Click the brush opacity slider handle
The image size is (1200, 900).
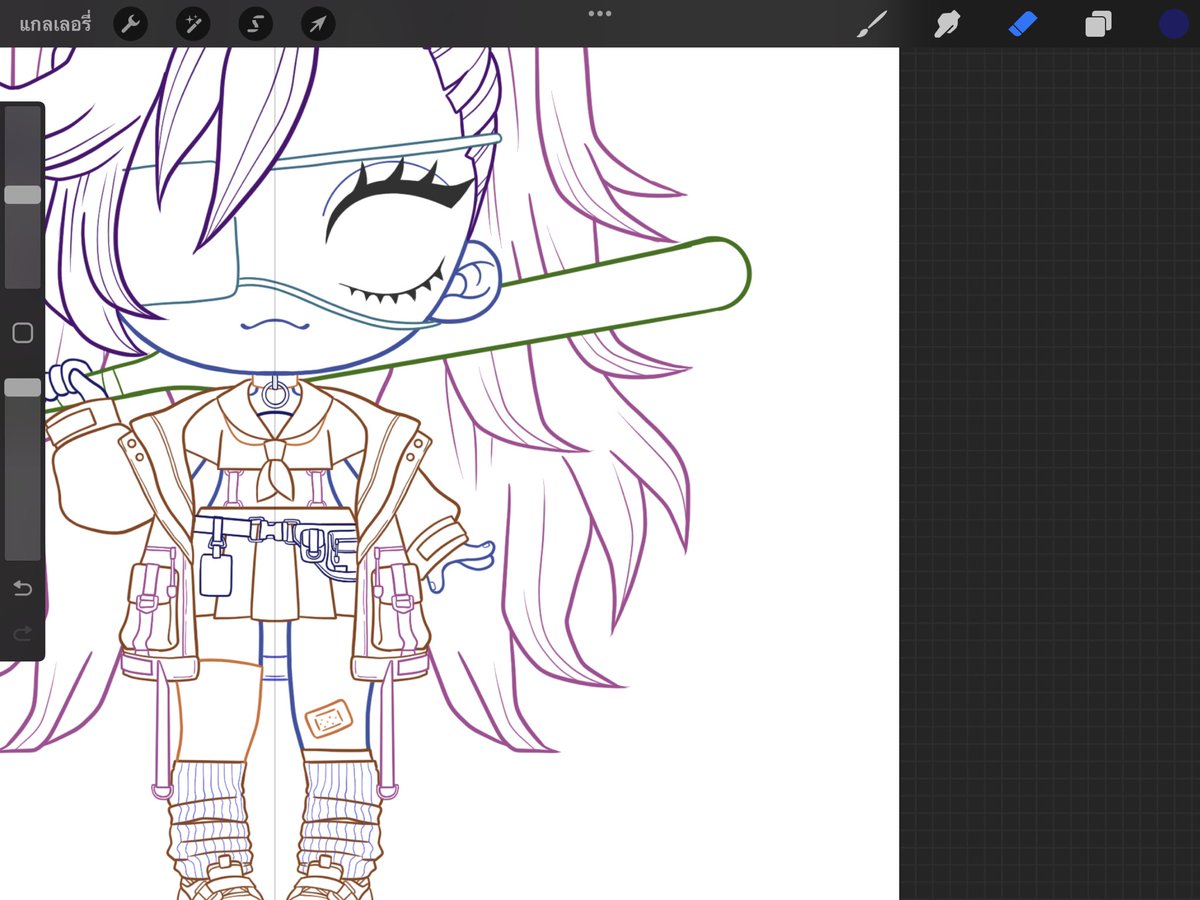(x=22, y=387)
